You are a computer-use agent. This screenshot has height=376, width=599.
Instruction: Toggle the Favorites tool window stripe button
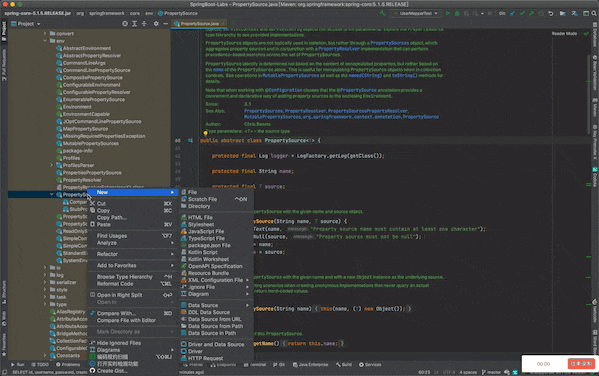pyautogui.click(x=4, y=345)
